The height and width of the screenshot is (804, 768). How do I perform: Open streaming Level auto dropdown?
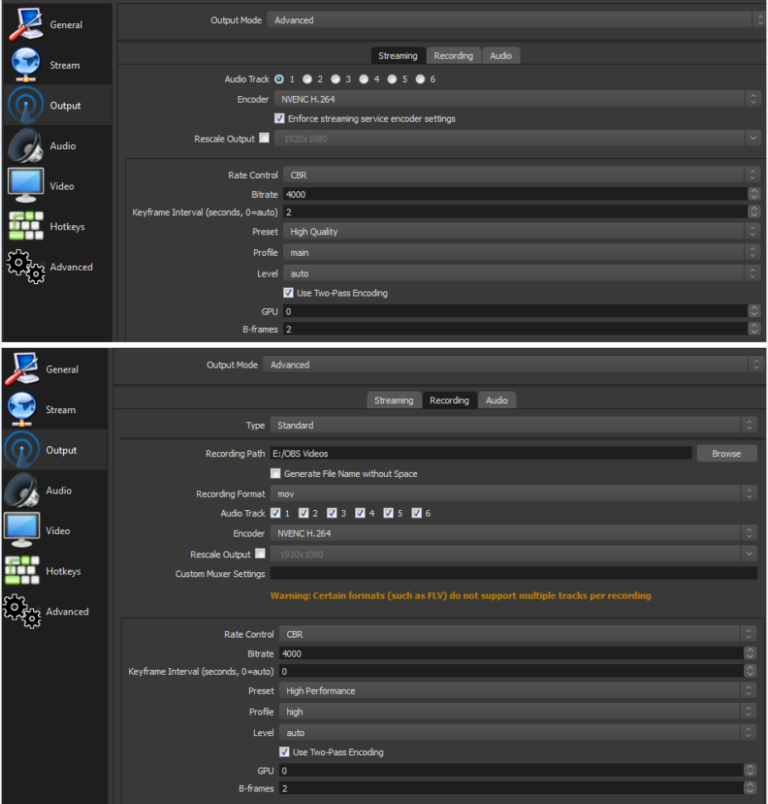click(521, 273)
